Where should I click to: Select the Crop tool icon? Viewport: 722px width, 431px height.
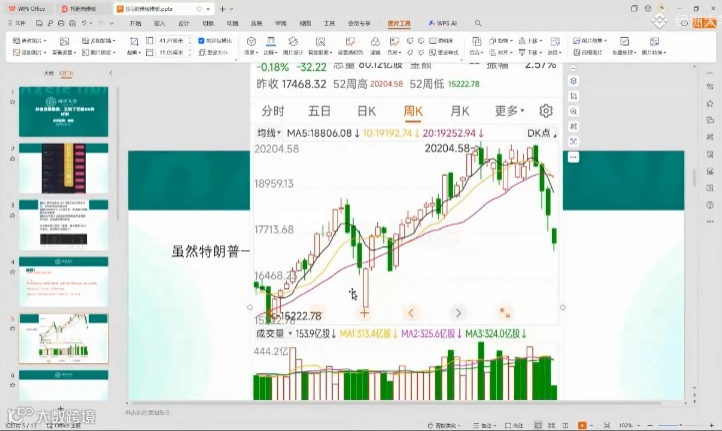(x=134, y=41)
